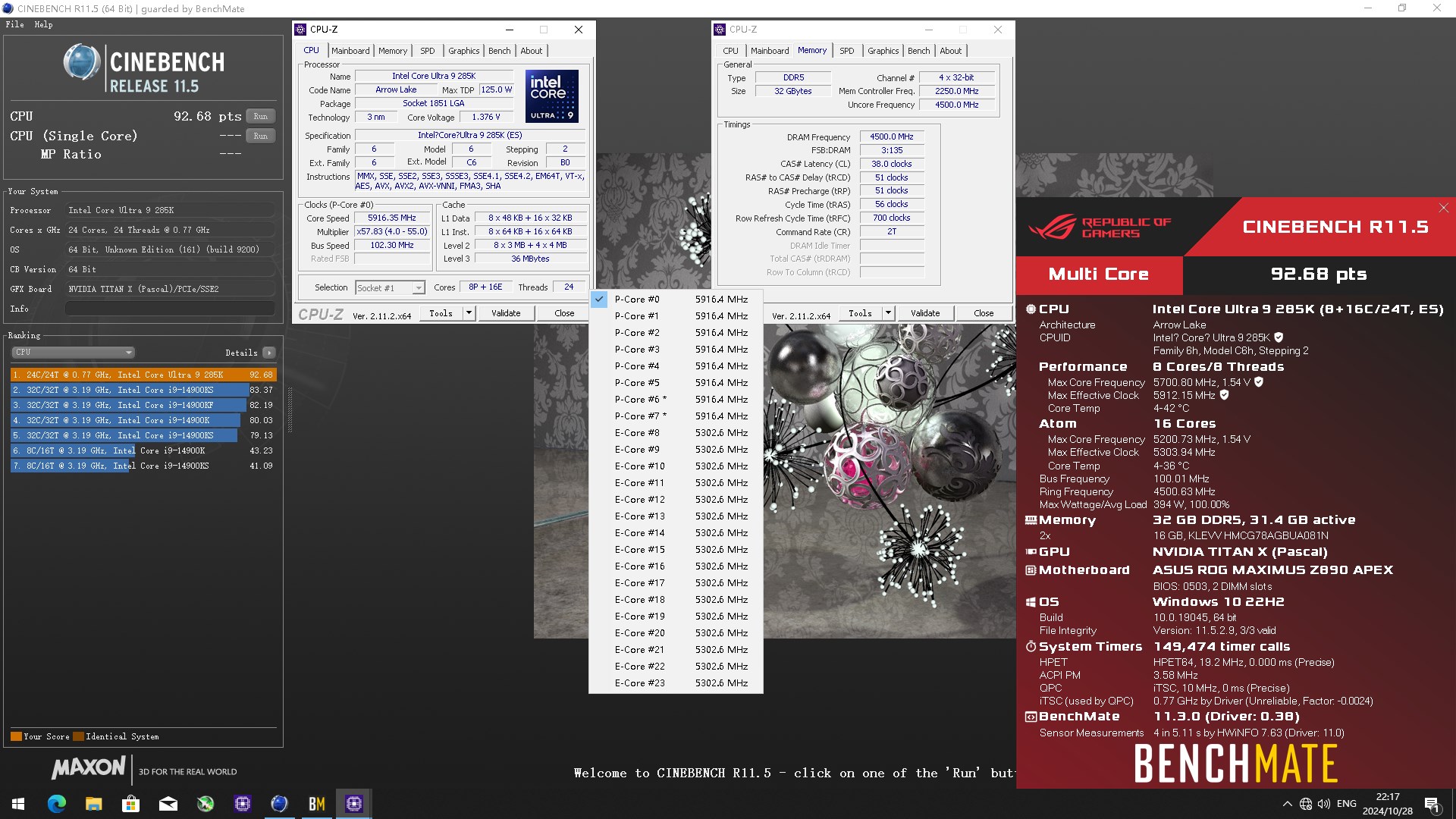Run the CPU Single Core benchmark

pos(261,136)
